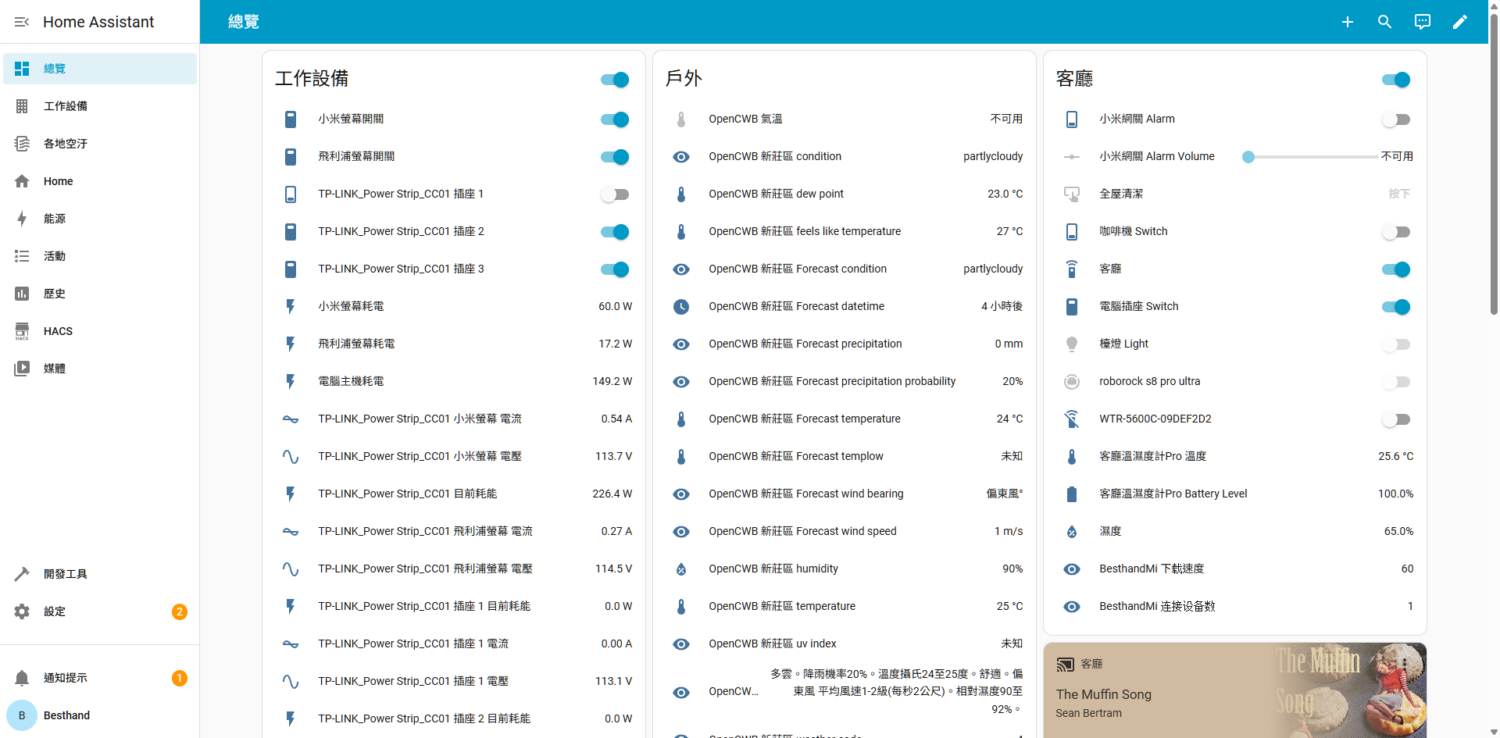Screen dimensions: 1500x738
Task: Open the search magnifier in header
Action: pyautogui.click(x=1385, y=22)
